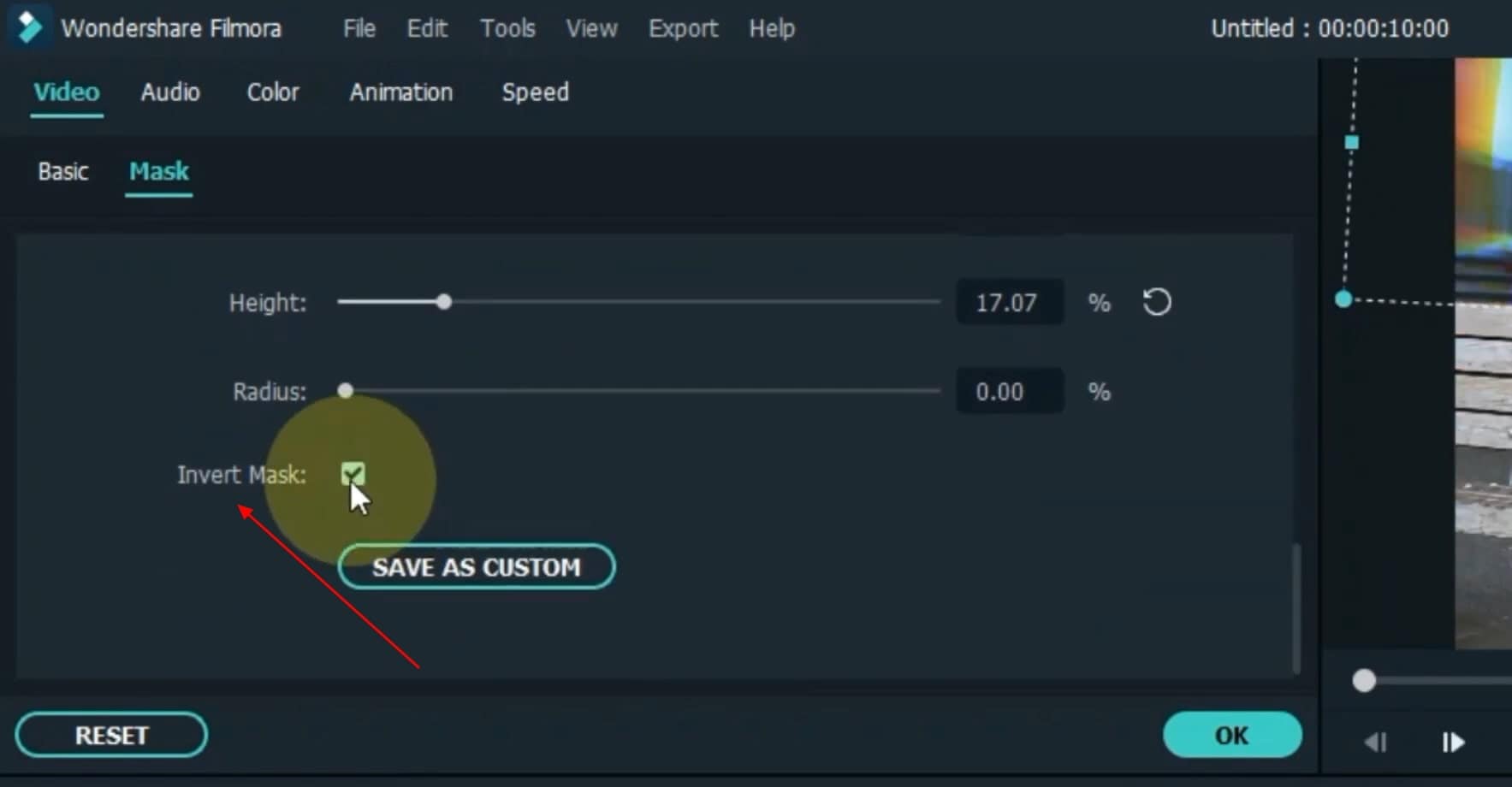Switch to the Audio tab

pyautogui.click(x=170, y=92)
